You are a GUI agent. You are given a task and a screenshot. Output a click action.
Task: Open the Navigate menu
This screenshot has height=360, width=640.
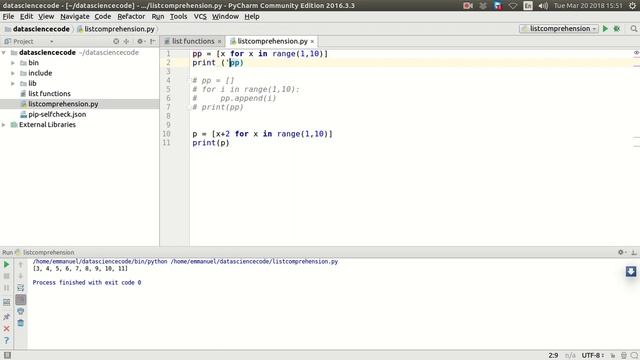tap(75, 16)
